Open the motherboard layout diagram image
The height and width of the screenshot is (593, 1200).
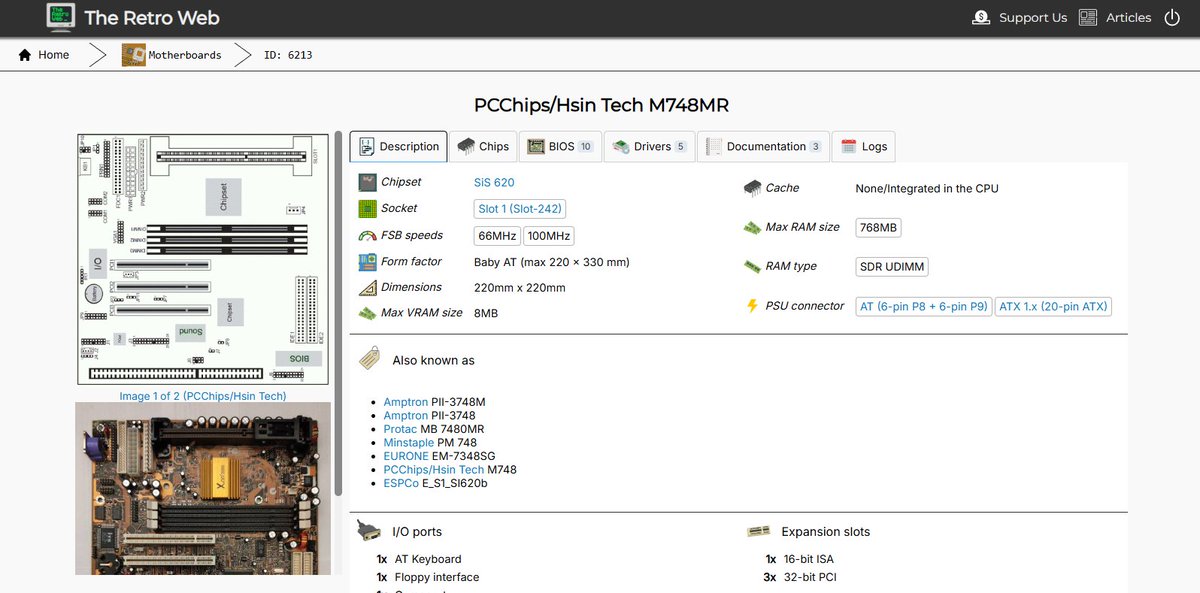204,260
